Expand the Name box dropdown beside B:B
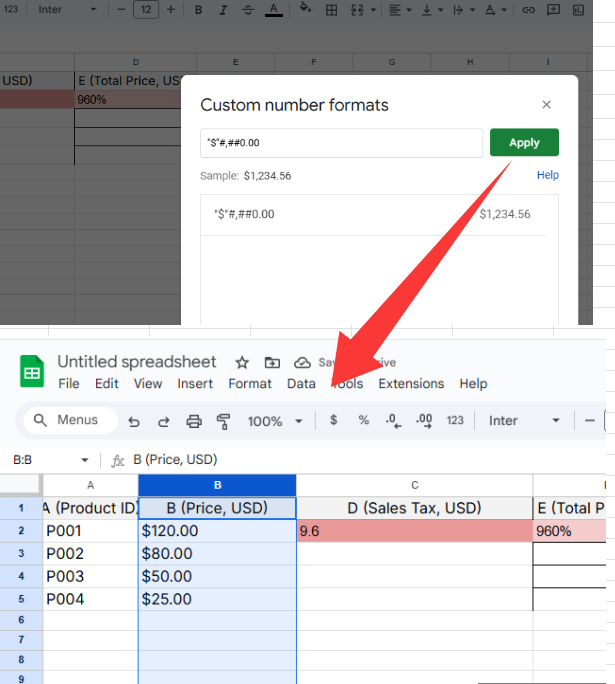Viewport: 615px width, 684px height. point(84,460)
